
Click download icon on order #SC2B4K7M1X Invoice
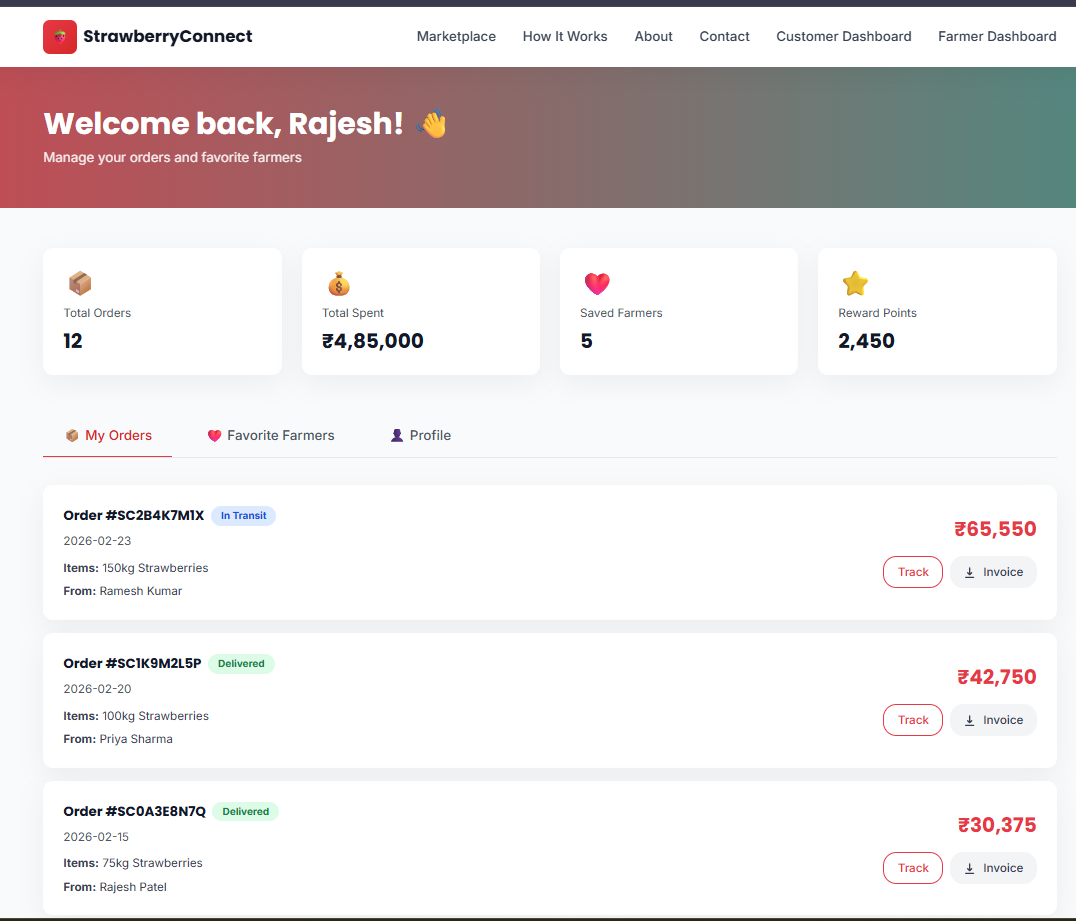(x=969, y=573)
